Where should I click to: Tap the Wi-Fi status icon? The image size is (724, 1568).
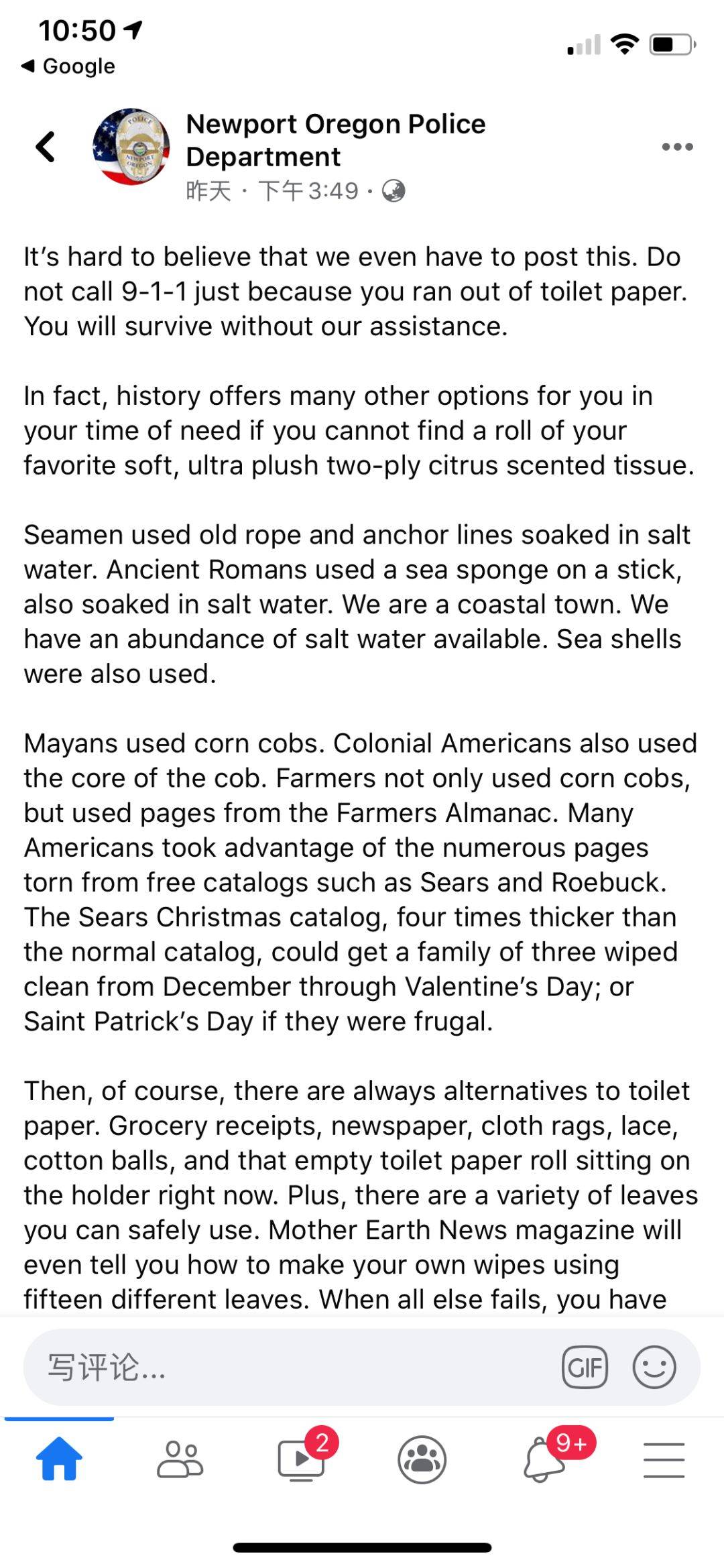pyautogui.click(x=624, y=44)
